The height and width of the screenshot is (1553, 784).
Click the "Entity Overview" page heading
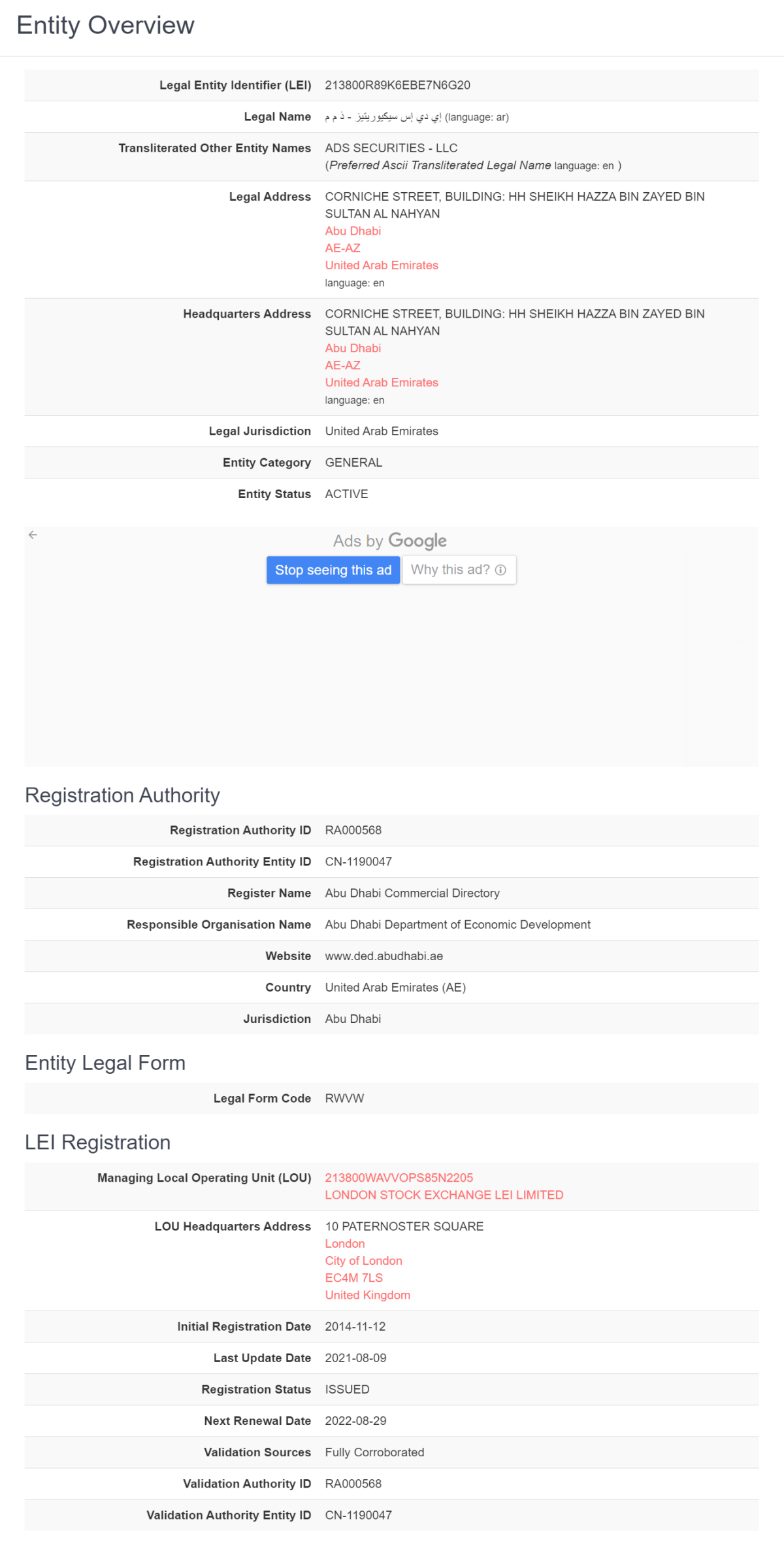pos(106,25)
